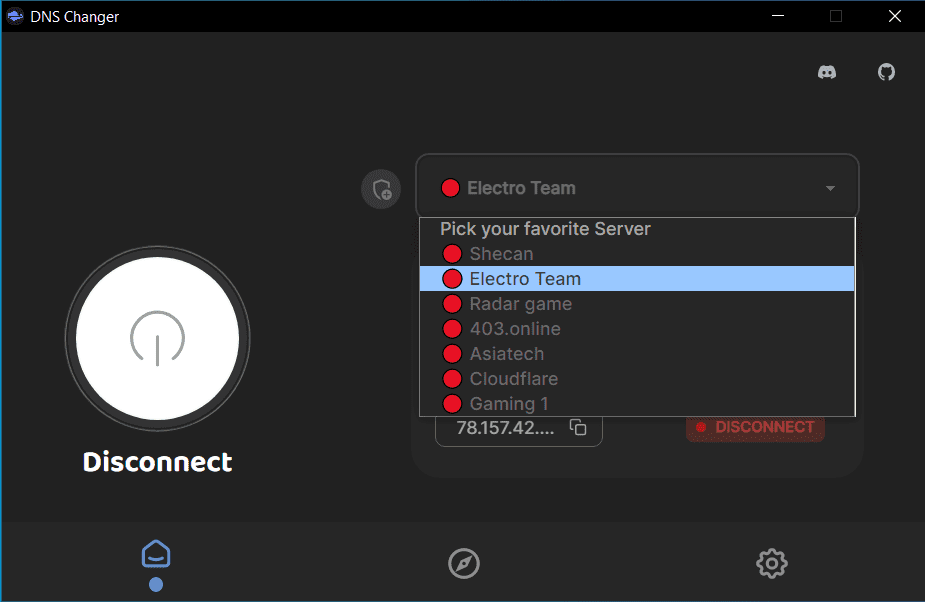Click the dropdown arrow of server selector

[x=830, y=188]
